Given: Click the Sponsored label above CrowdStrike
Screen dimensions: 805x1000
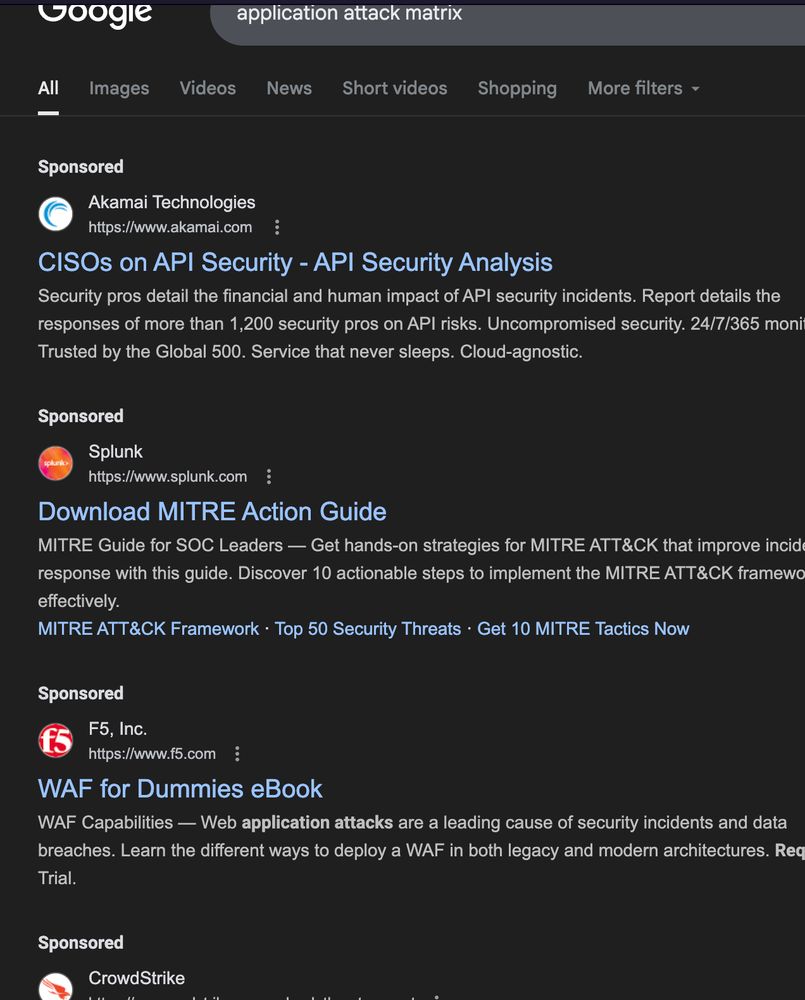Looking at the screenshot, I should pos(80,943).
